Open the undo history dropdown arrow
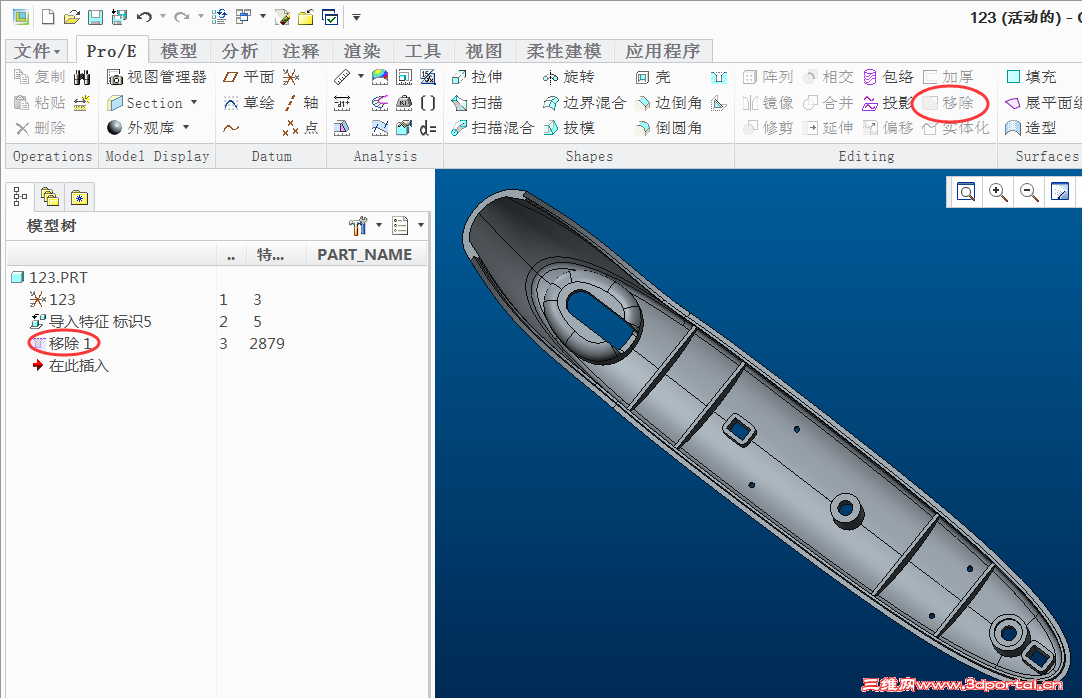Viewport: 1082px width, 698px height. click(x=163, y=17)
